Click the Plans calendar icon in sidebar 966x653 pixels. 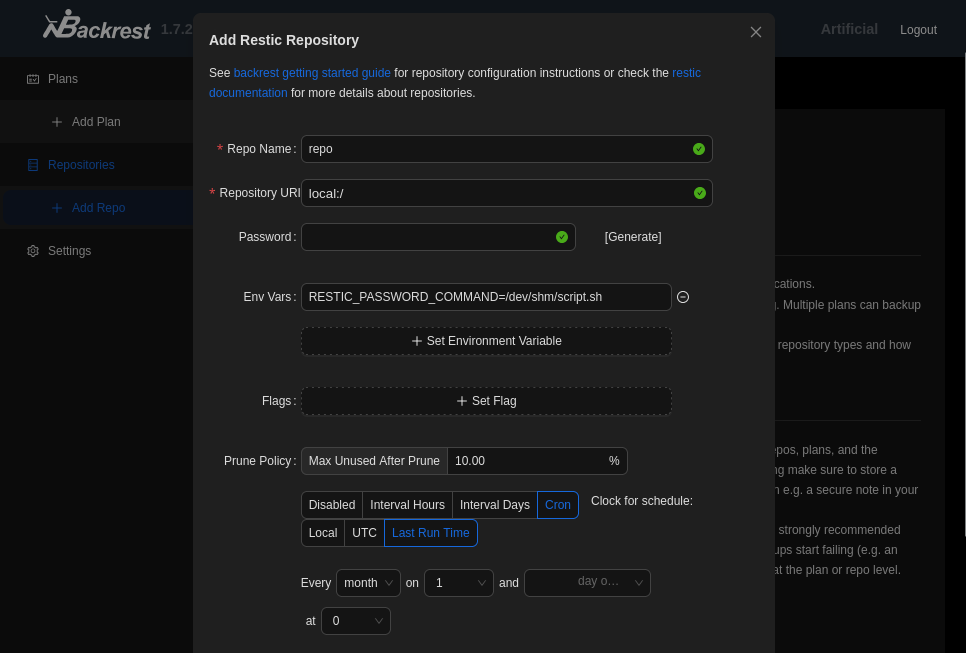[33, 79]
